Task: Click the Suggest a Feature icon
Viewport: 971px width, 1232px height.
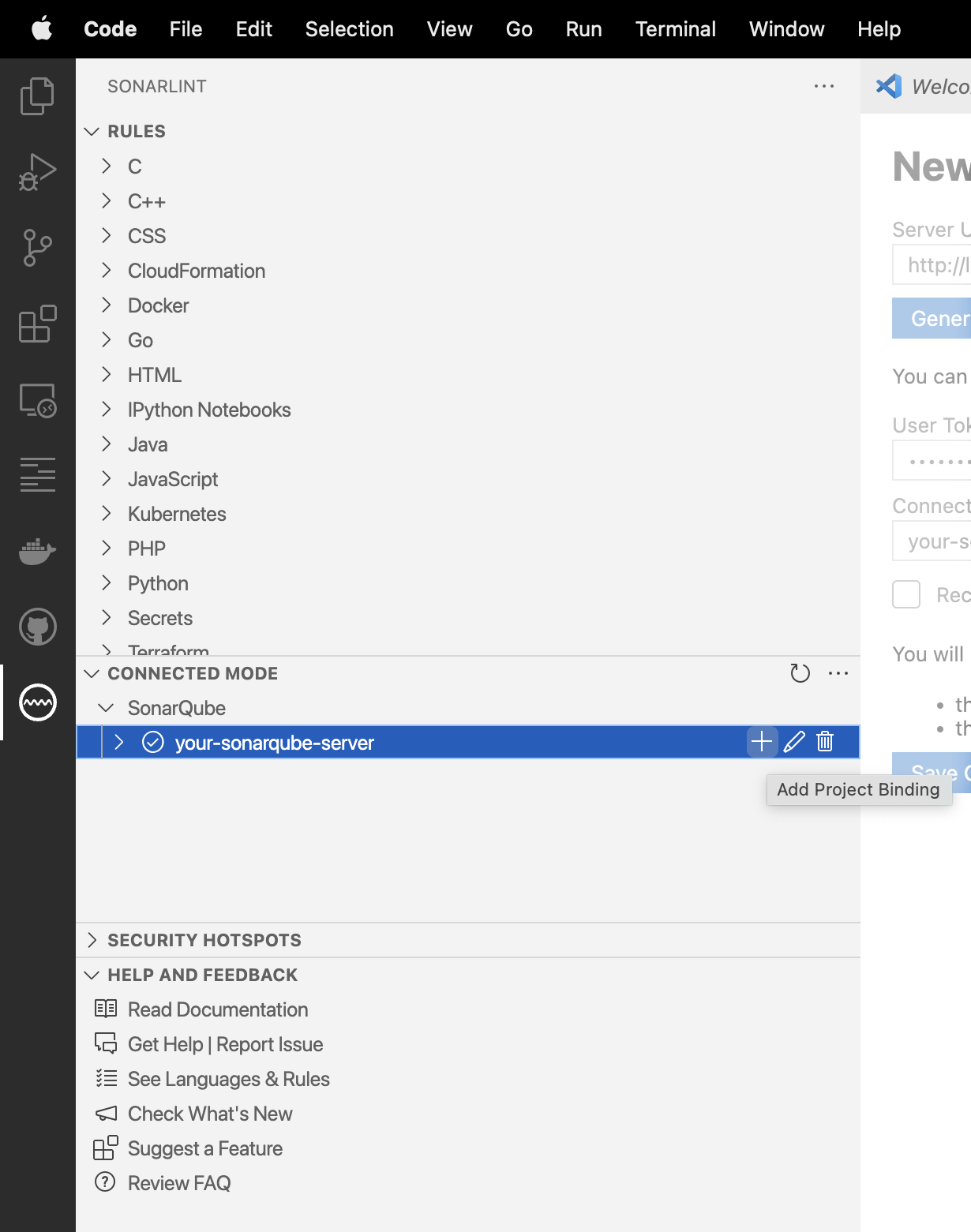Action: [x=106, y=1148]
